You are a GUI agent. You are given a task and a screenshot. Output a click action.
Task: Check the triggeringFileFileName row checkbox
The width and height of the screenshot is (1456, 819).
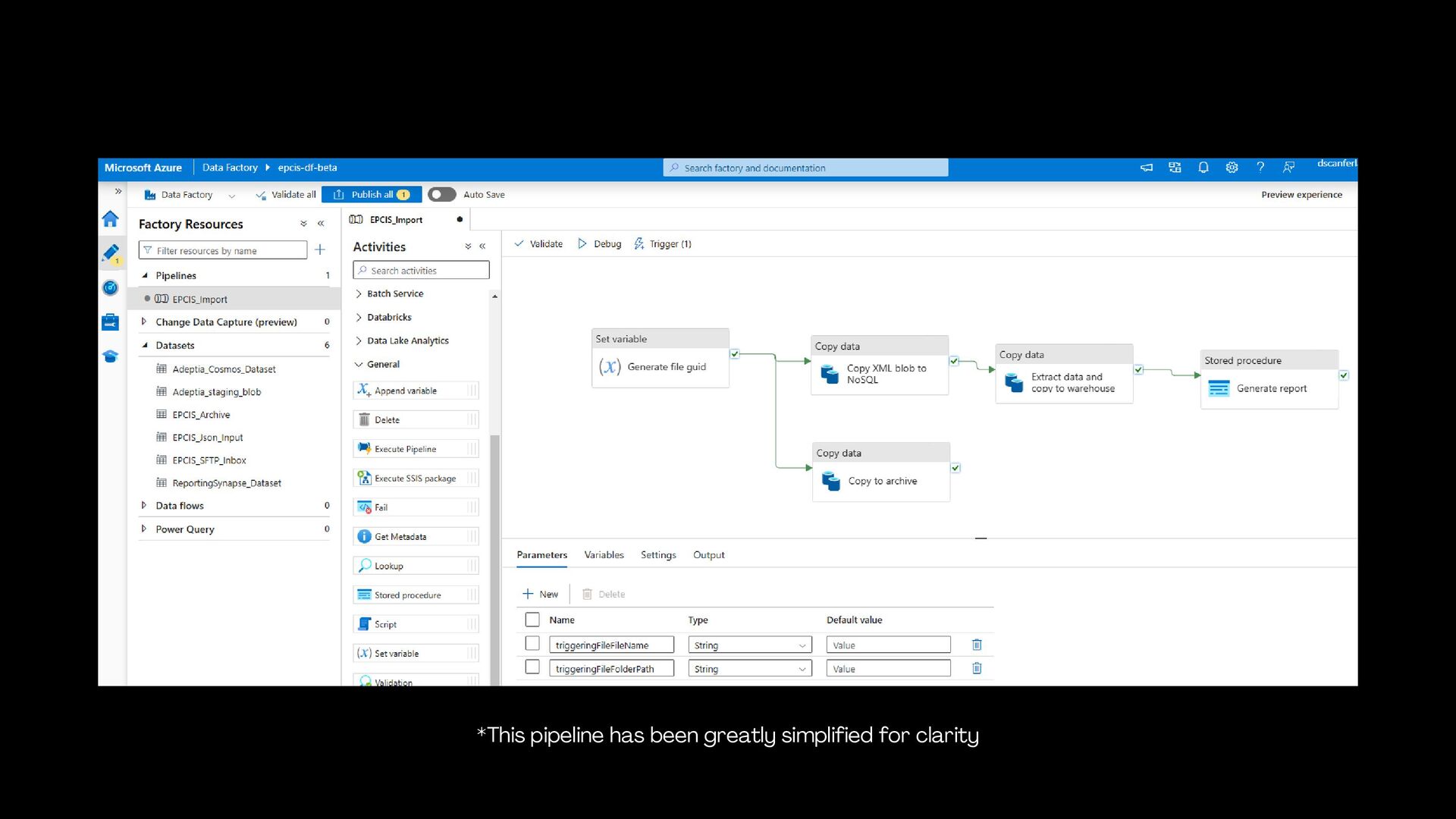[x=532, y=644]
